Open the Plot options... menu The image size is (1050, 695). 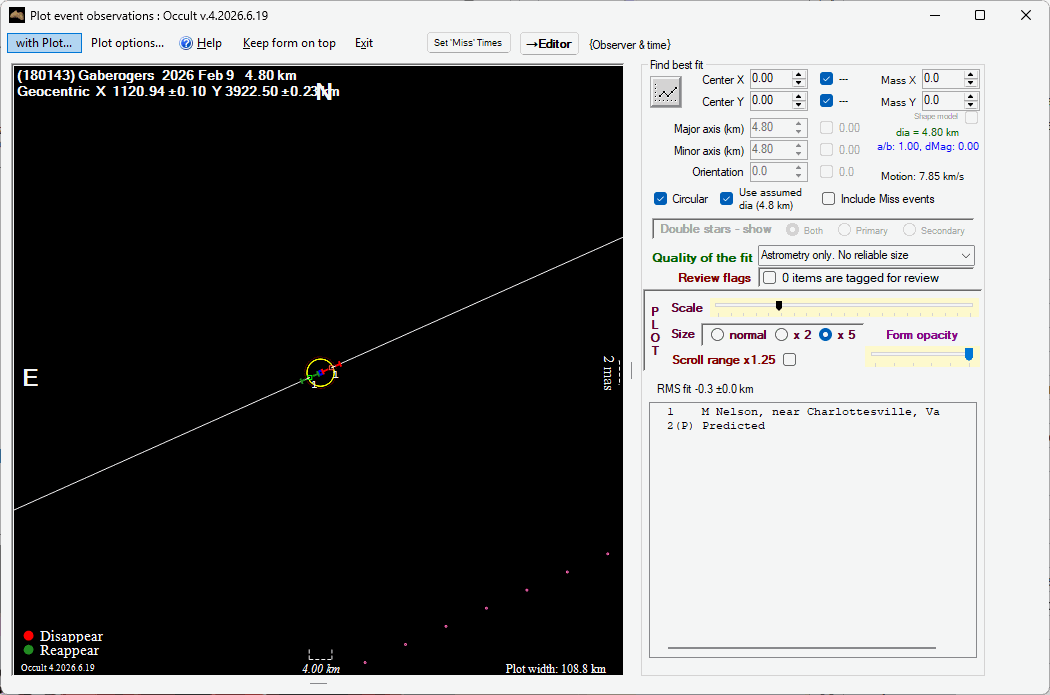click(127, 43)
